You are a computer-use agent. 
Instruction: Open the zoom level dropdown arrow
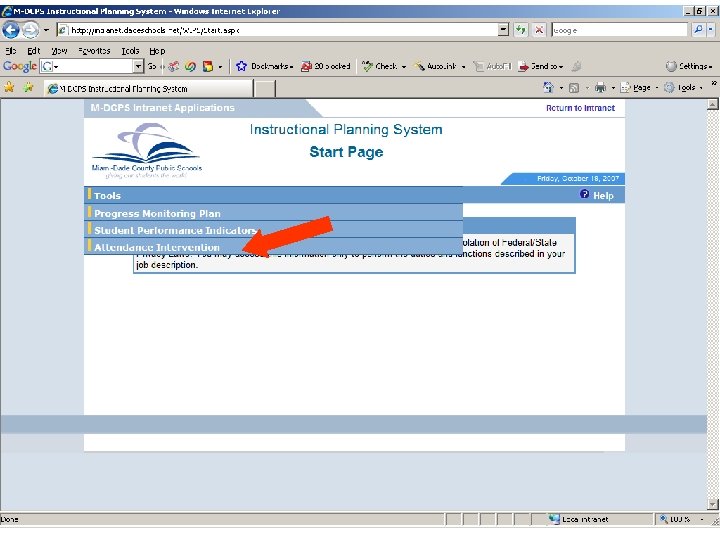[x=702, y=519]
